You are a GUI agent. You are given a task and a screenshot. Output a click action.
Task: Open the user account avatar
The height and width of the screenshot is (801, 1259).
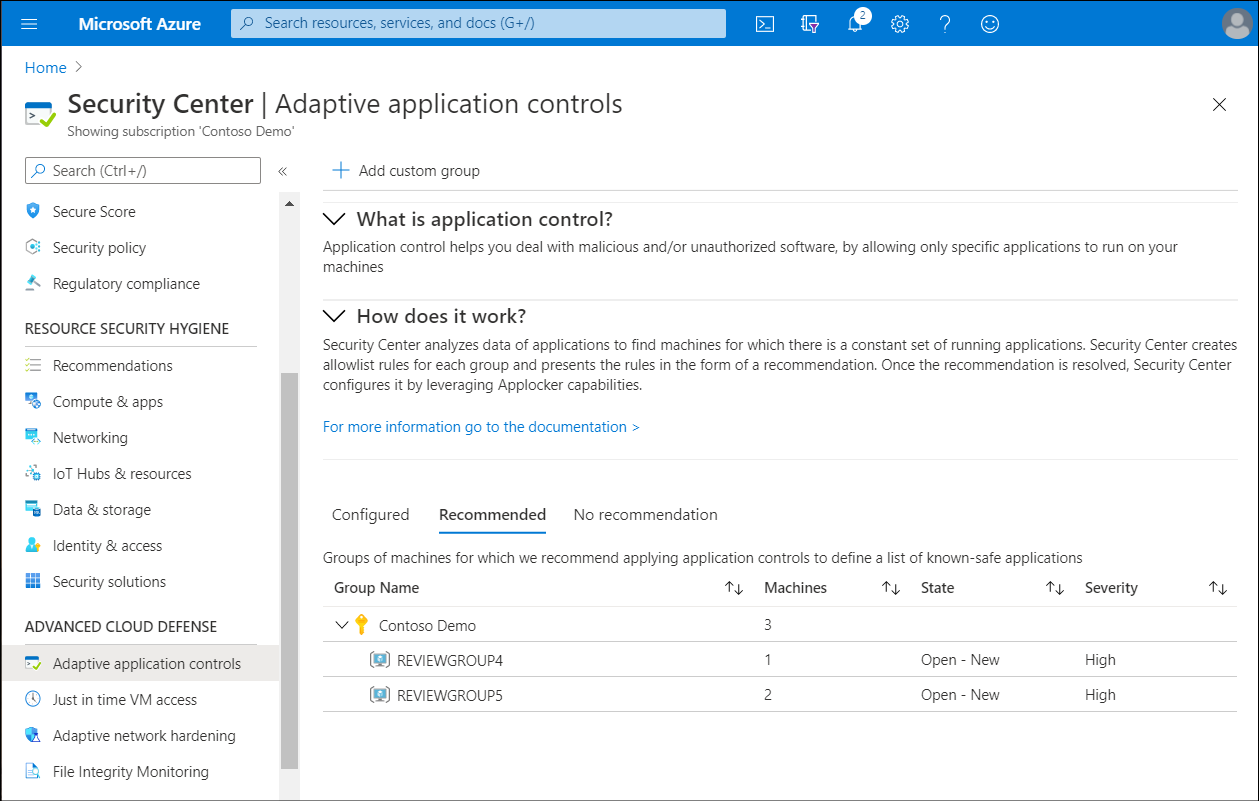1237,24
